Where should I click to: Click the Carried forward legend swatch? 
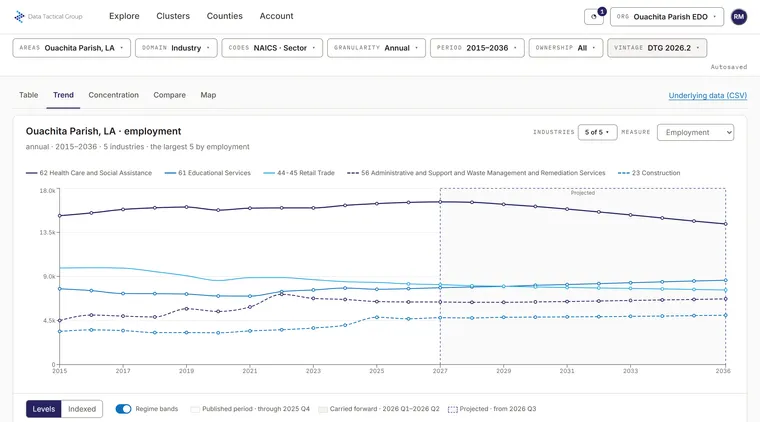(x=323, y=409)
